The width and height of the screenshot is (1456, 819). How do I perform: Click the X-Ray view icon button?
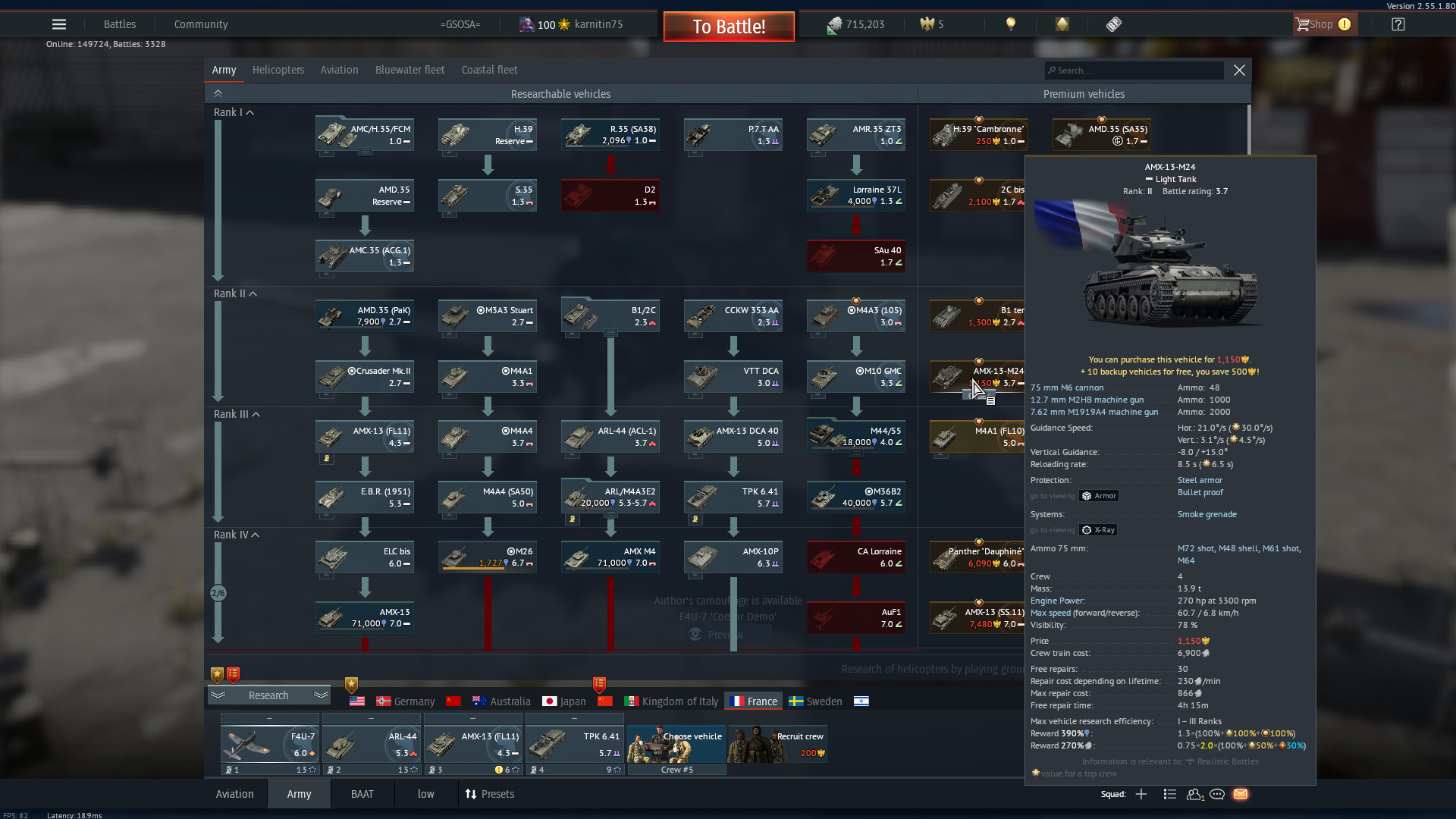coord(1098,530)
